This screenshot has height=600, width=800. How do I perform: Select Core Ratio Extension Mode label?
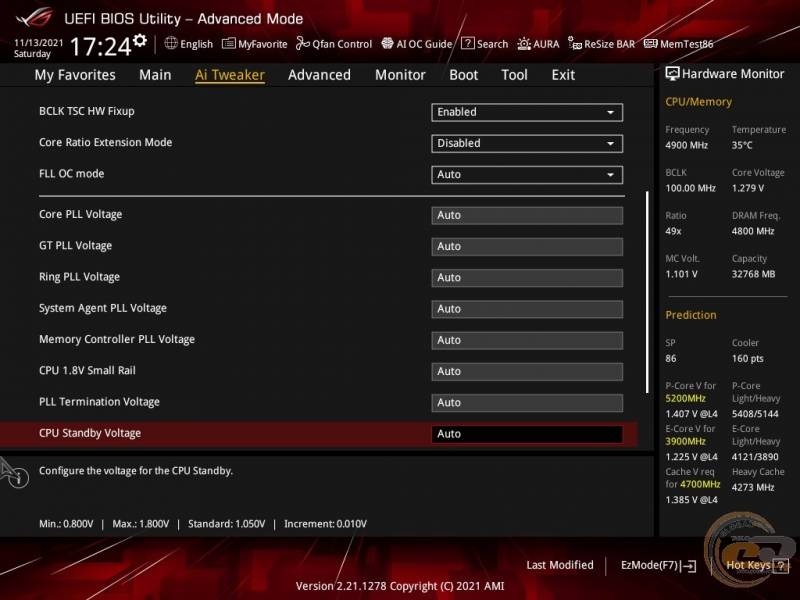pyautogui.click(x=106, y=142)
